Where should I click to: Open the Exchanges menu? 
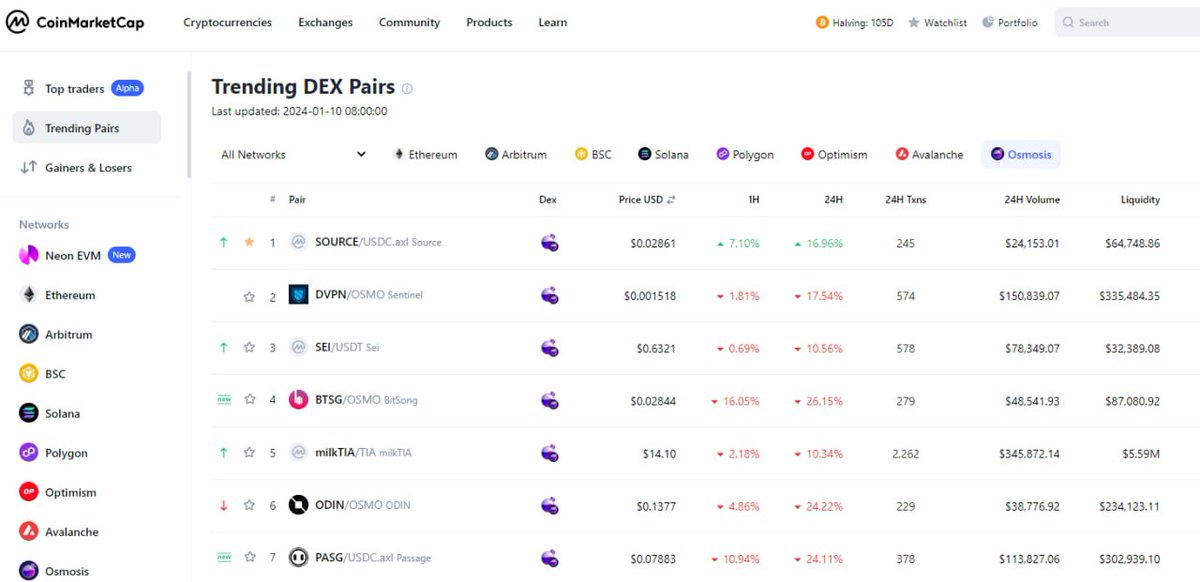pos(325,22)
